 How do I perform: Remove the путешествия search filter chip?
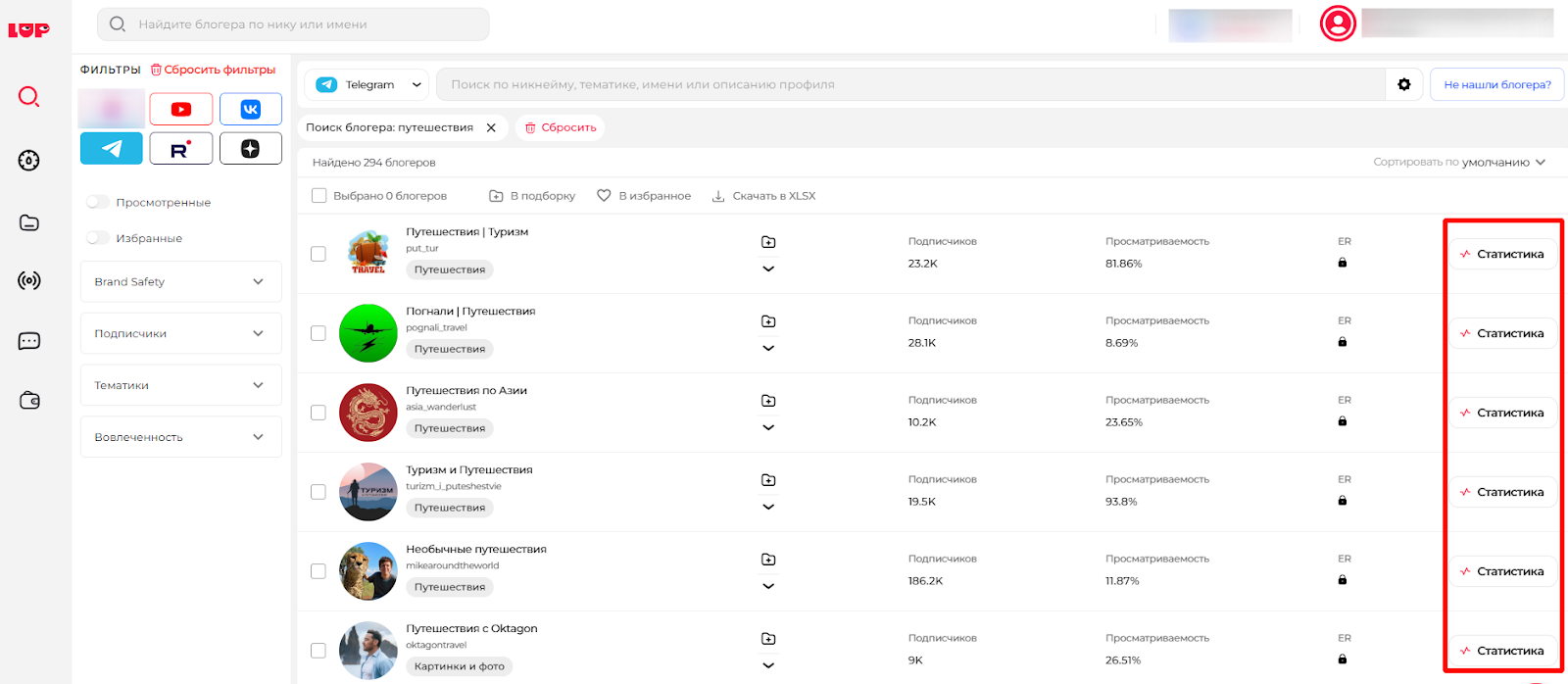(x=491, y=127)
